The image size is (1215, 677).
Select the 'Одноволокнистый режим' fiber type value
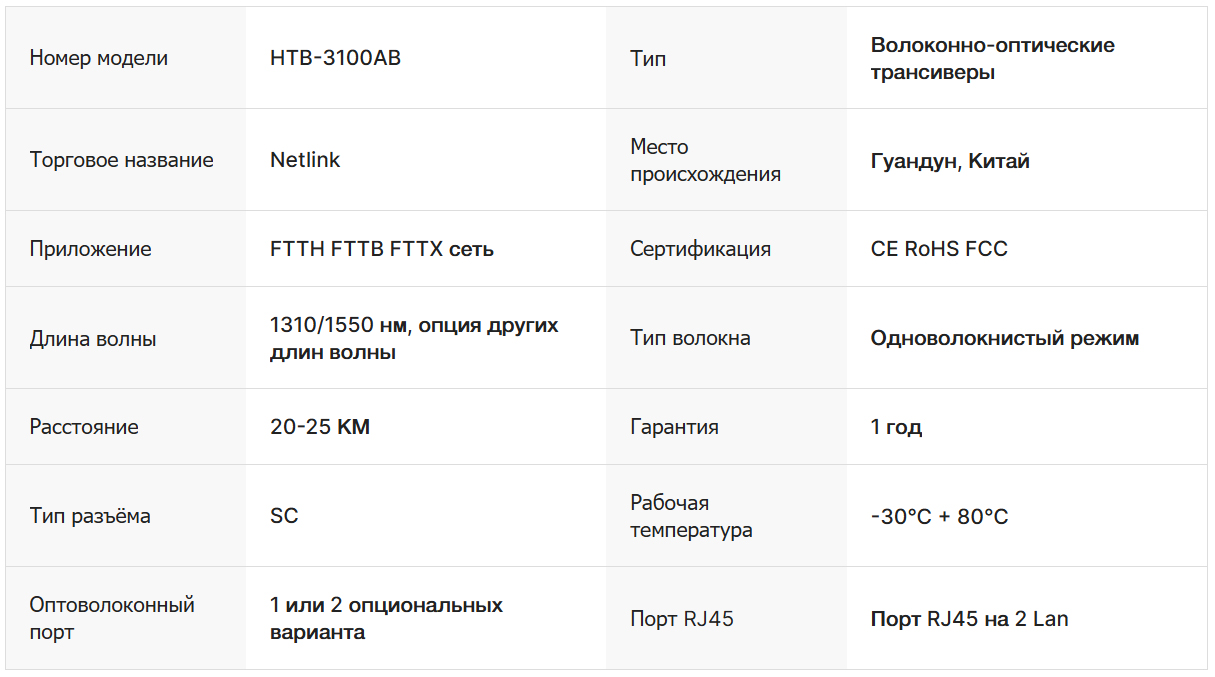[1004, 338]
